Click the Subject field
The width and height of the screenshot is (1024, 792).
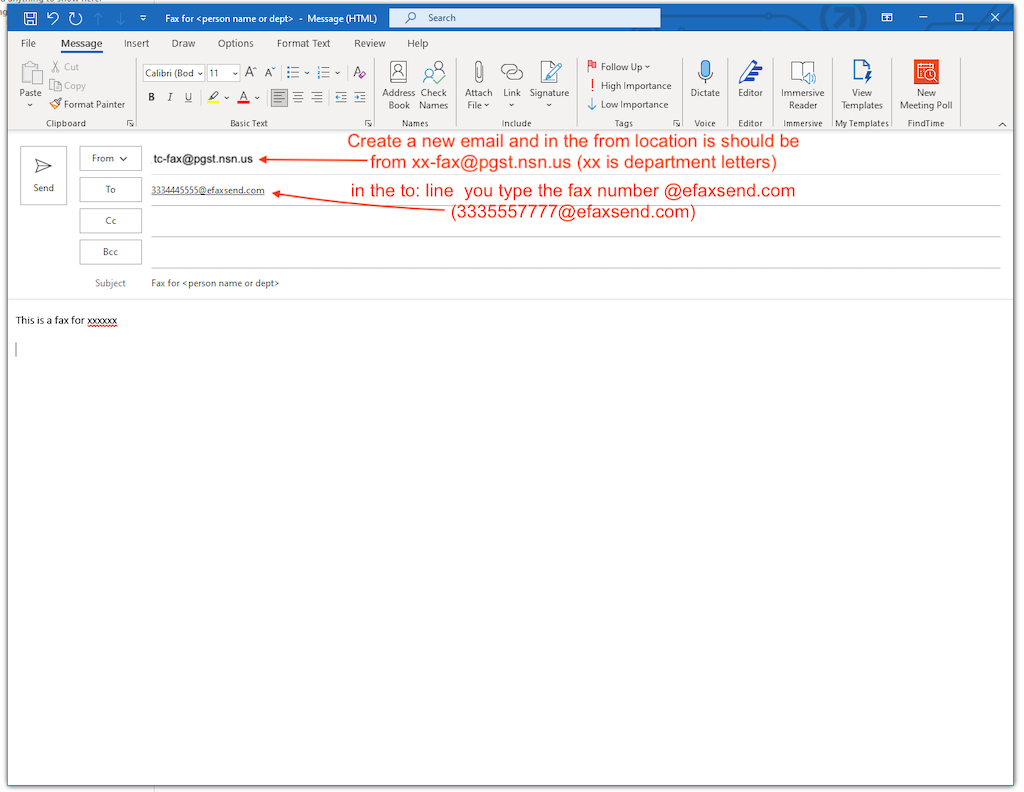pos(575,283)
